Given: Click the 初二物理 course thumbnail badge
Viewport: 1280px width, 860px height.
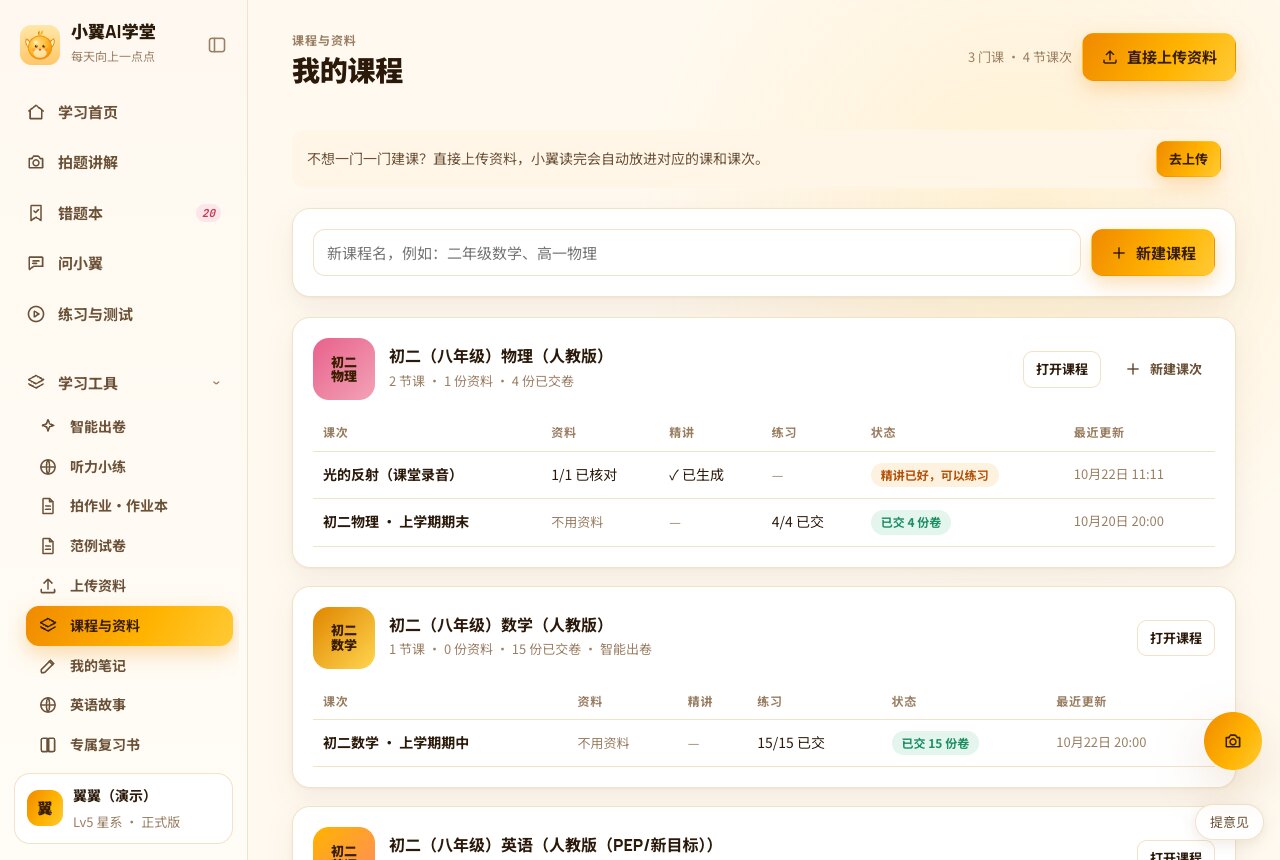Looking at the screenshot, I should [344, 369].
